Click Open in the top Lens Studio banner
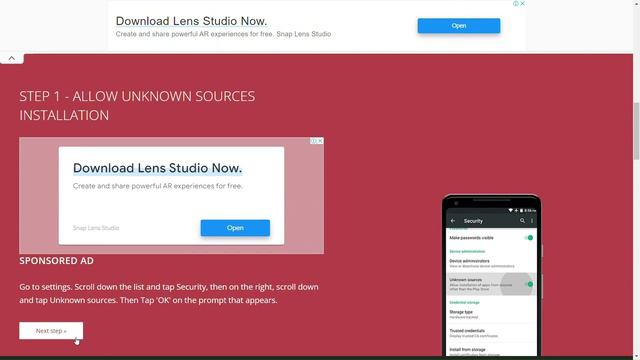 pos(459,26)
